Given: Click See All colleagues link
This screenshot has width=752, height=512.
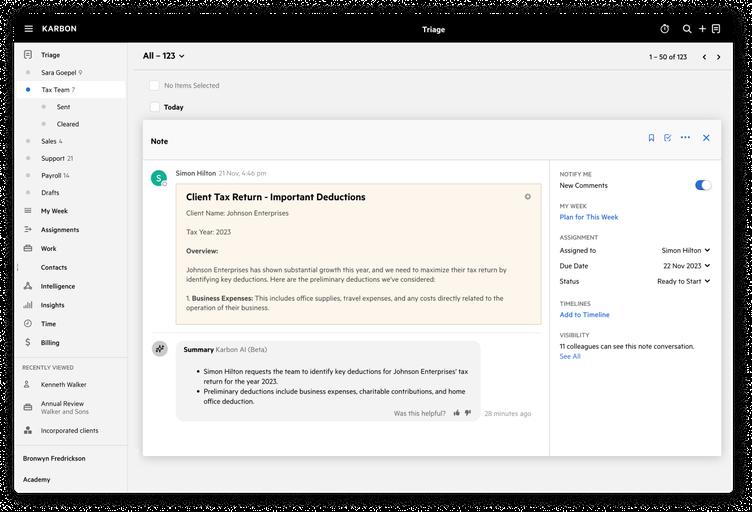Looking at the screenshot, I should tap(570, 356).
